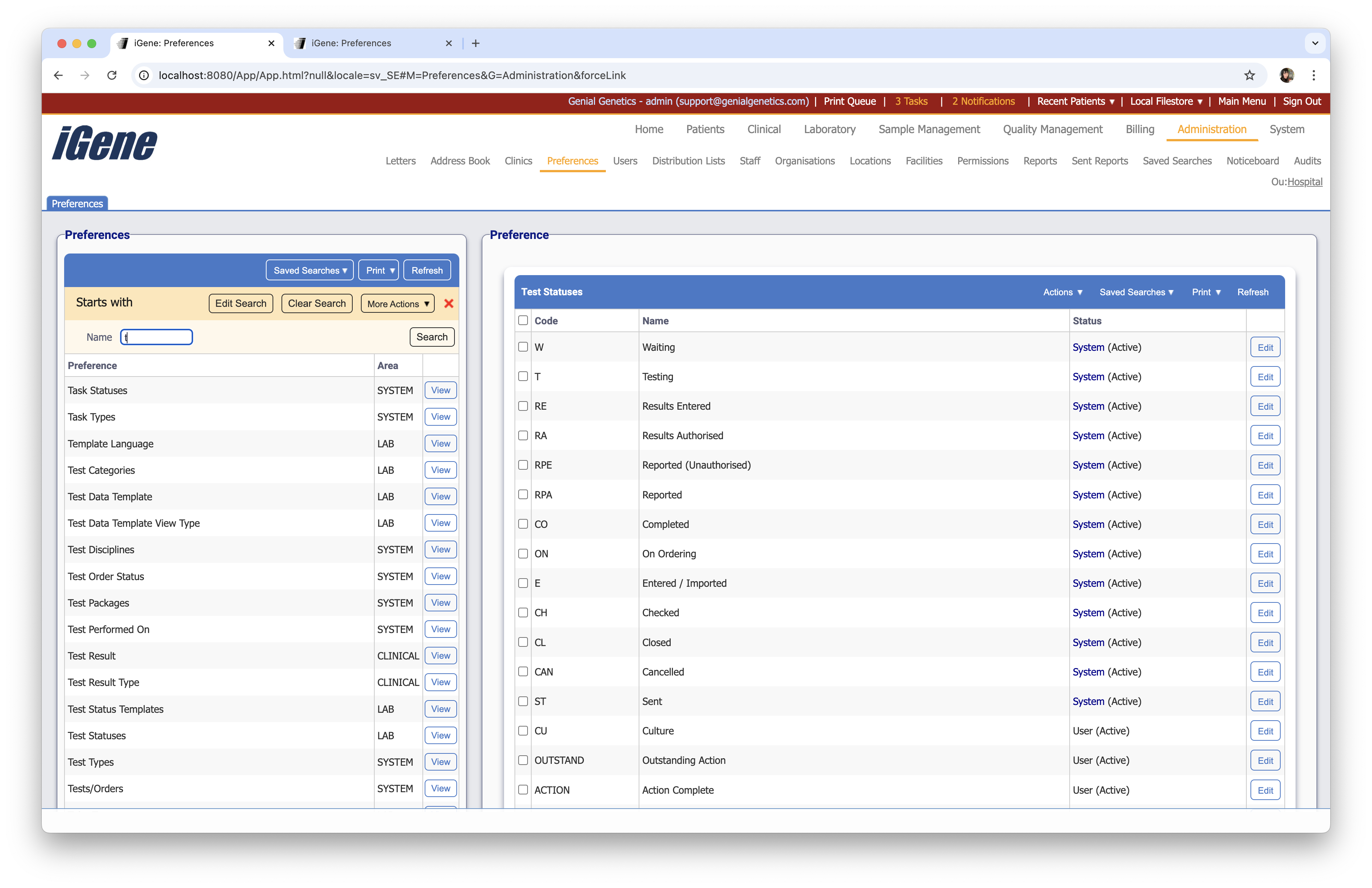This screenshot has width=1372, height=888.
Task: Check the checkbox beside the Culture status
Action: [x=523, y=730]
